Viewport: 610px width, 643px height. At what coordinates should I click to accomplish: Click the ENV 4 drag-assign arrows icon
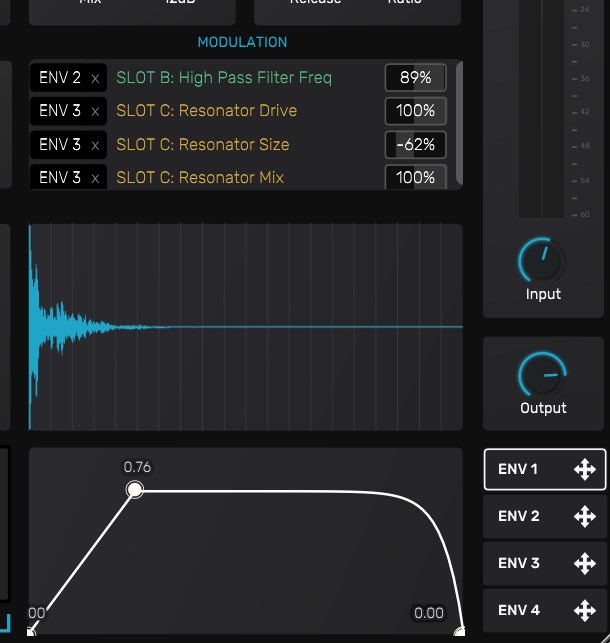584,610
